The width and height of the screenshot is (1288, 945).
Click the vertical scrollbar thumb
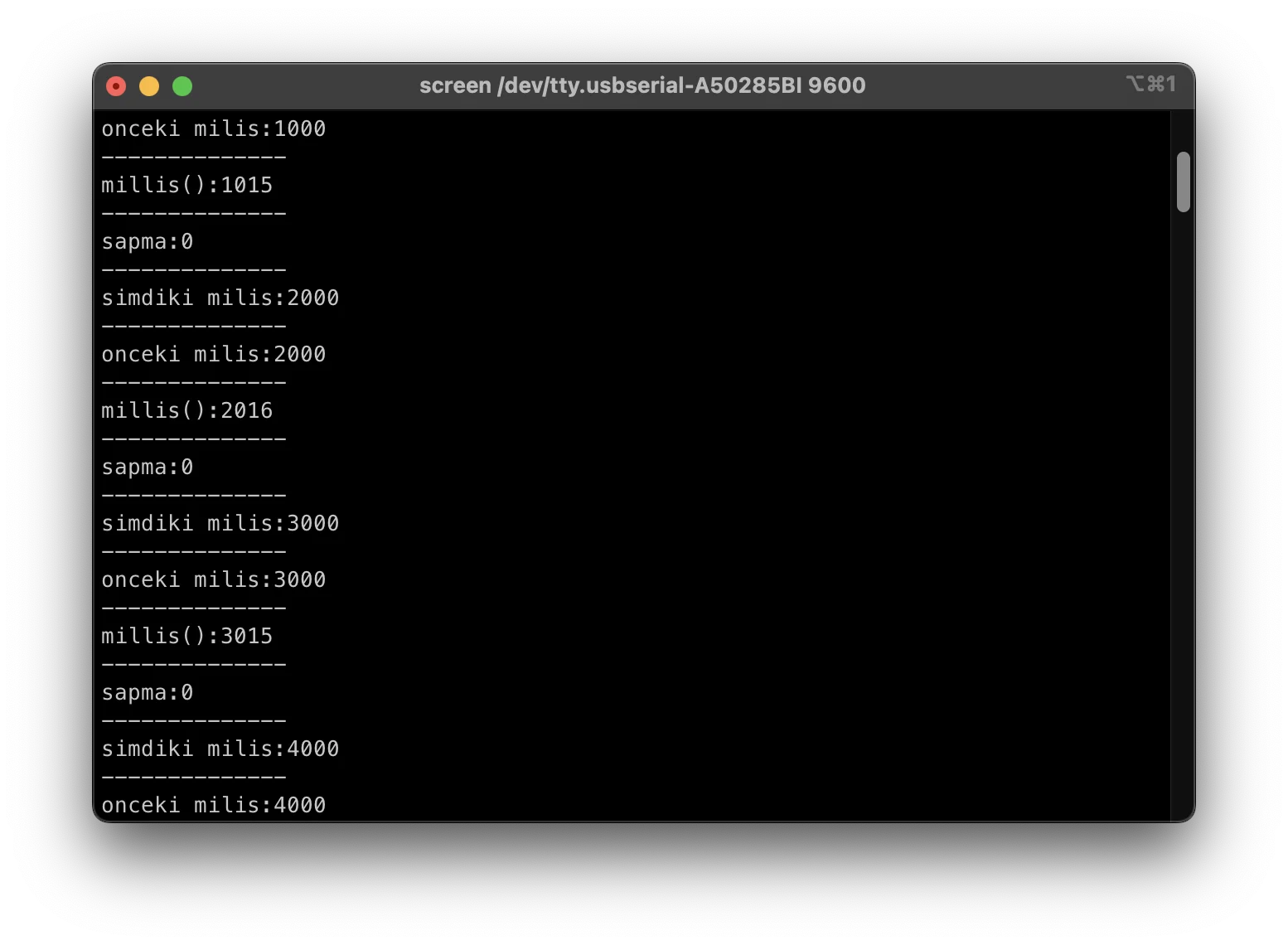click(1184, 182)
